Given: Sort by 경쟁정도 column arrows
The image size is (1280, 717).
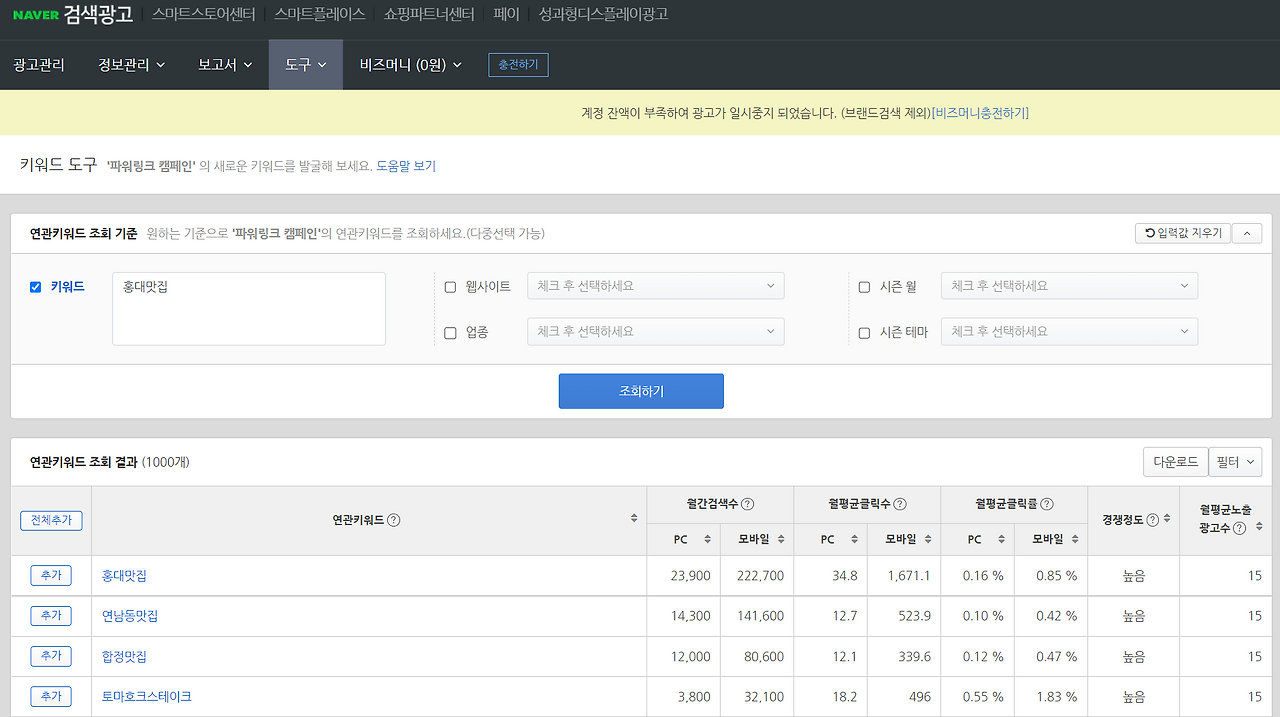Looking at the screenshot, I should 1166,519.
